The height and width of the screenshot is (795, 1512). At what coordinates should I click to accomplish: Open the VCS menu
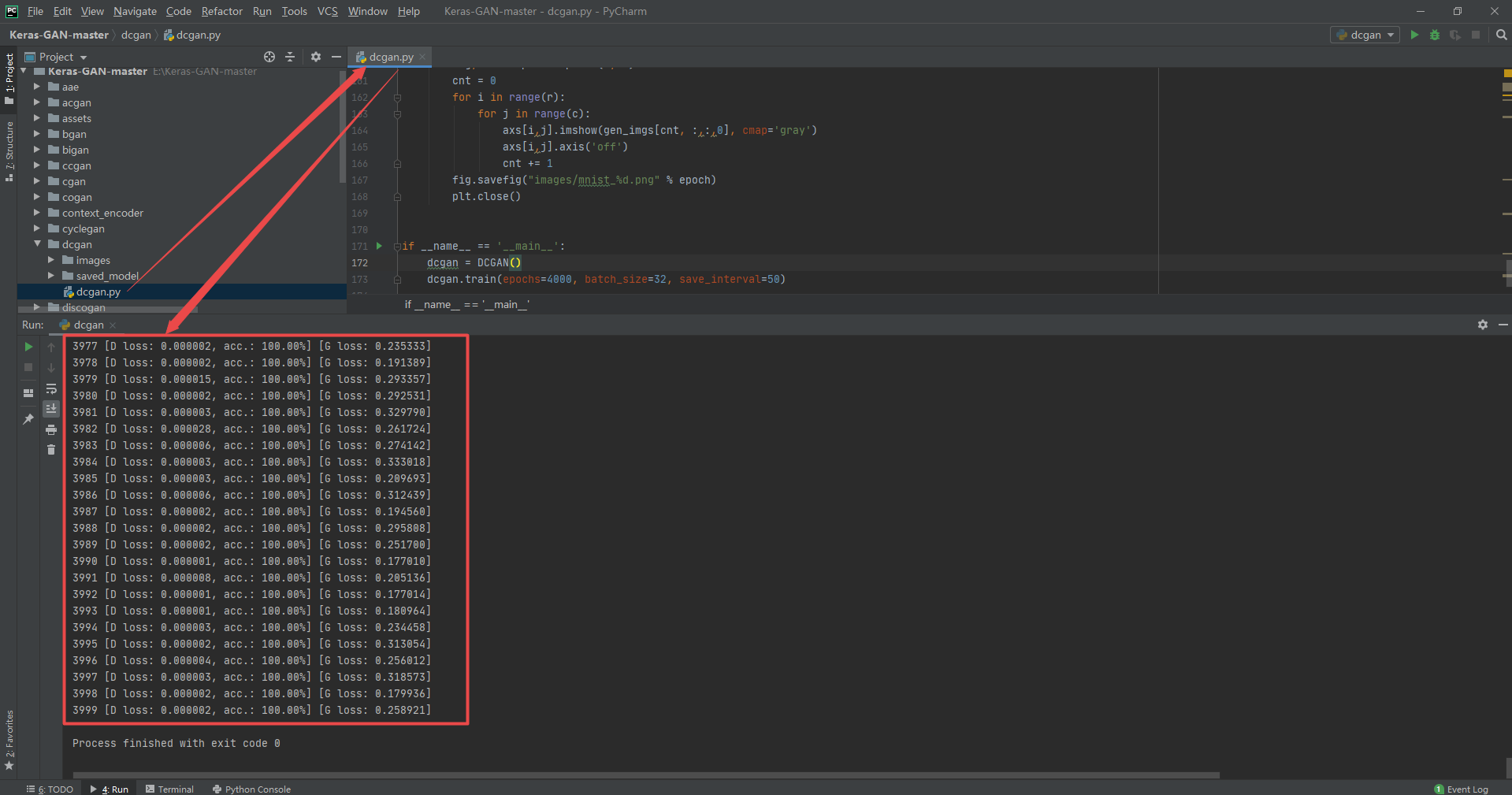click(x=327, y=11)
